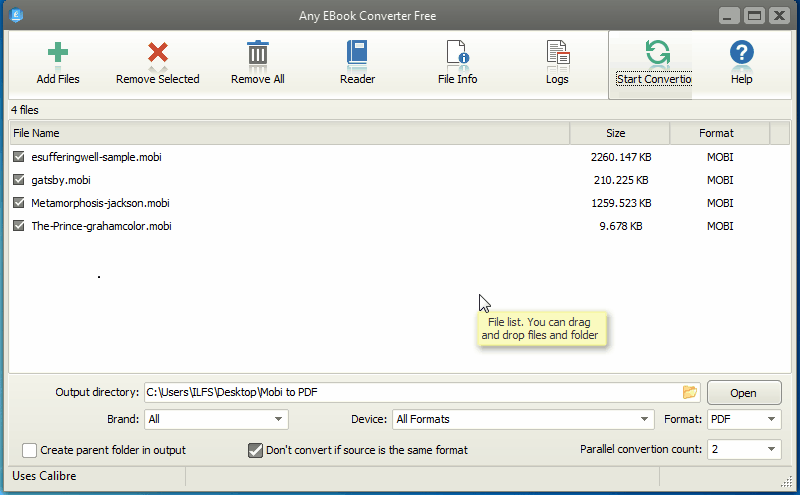The width and height of the screenshot is (800, 495).
Task: Open the Brand dropdown
Action: (216, 419)
